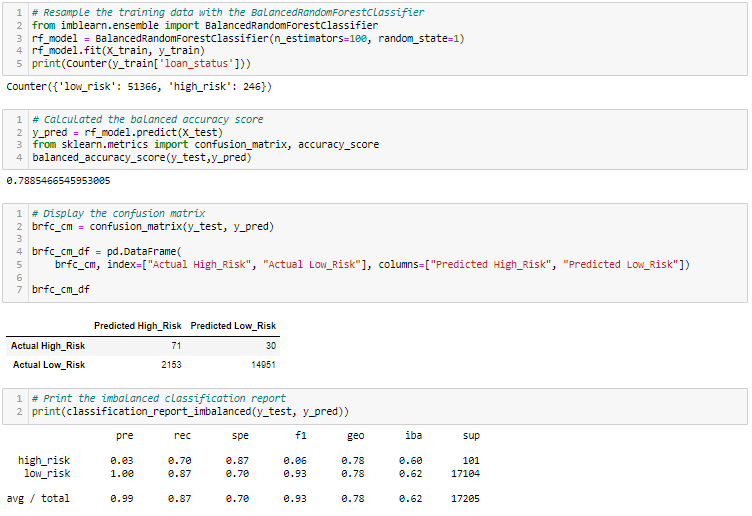
Task: Click the y_pred = rf_model.predict(X_test) line
Action: click(128, 132)
